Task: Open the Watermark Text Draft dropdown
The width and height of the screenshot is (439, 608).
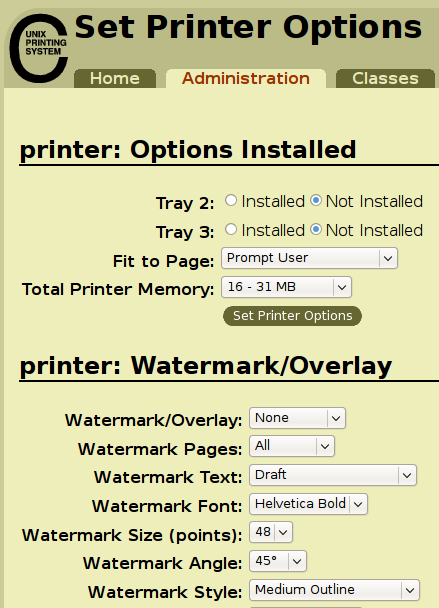Action: [x=333, y=475]
